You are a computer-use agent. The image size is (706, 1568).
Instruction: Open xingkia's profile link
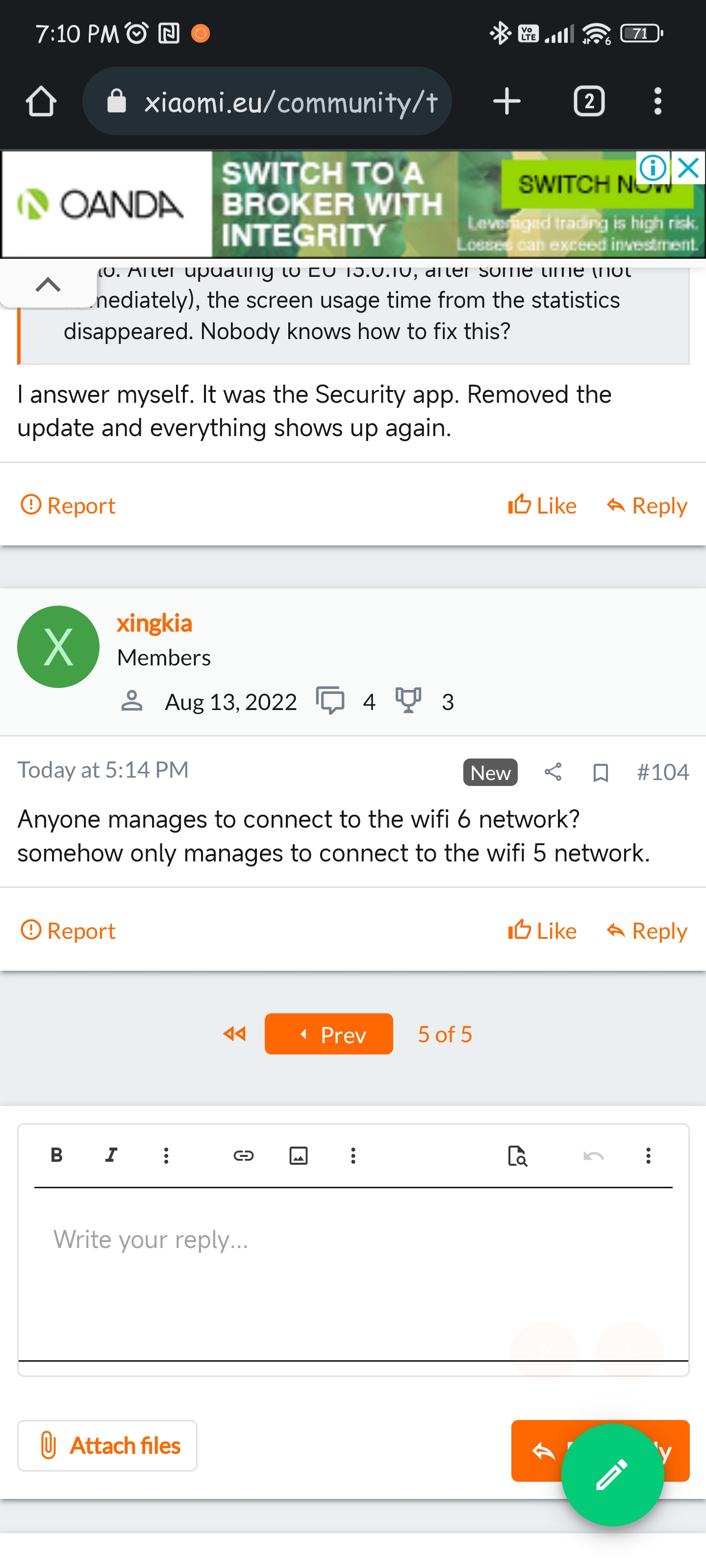[154, 623]
